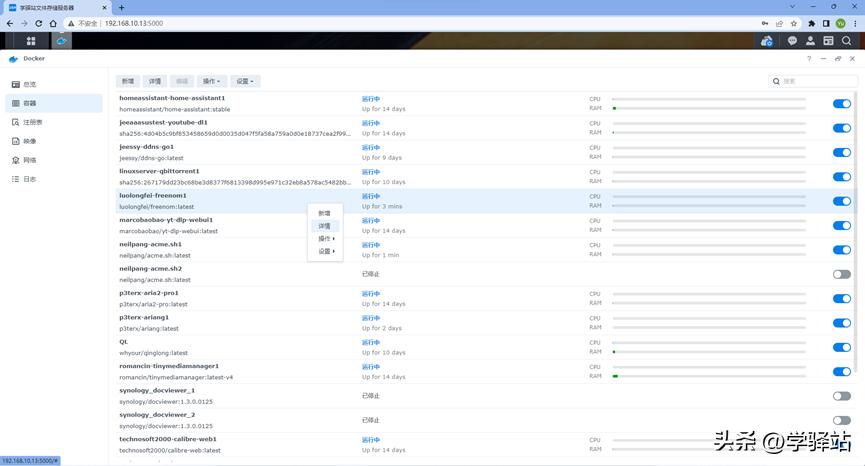The image size is (865, 466).
Task: Expand 操作 submenu in context menu
Action: 325,239
